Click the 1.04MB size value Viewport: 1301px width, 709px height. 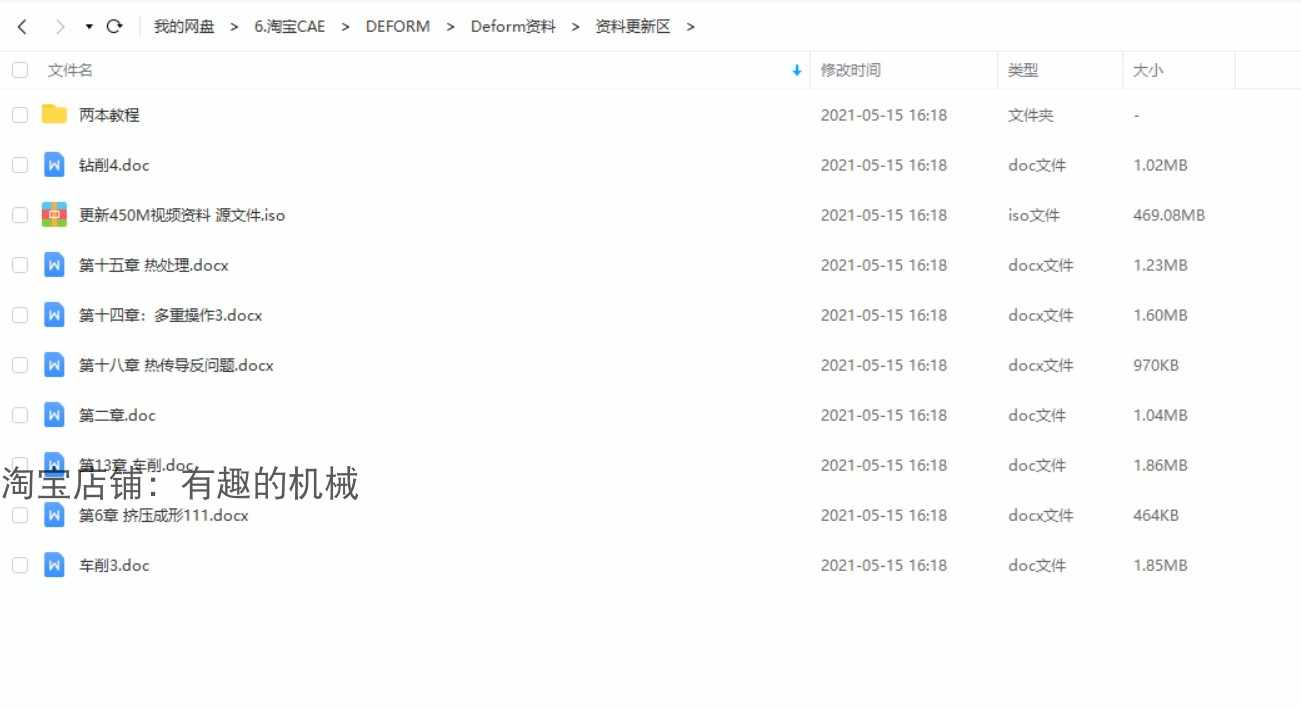[1160, 415]
